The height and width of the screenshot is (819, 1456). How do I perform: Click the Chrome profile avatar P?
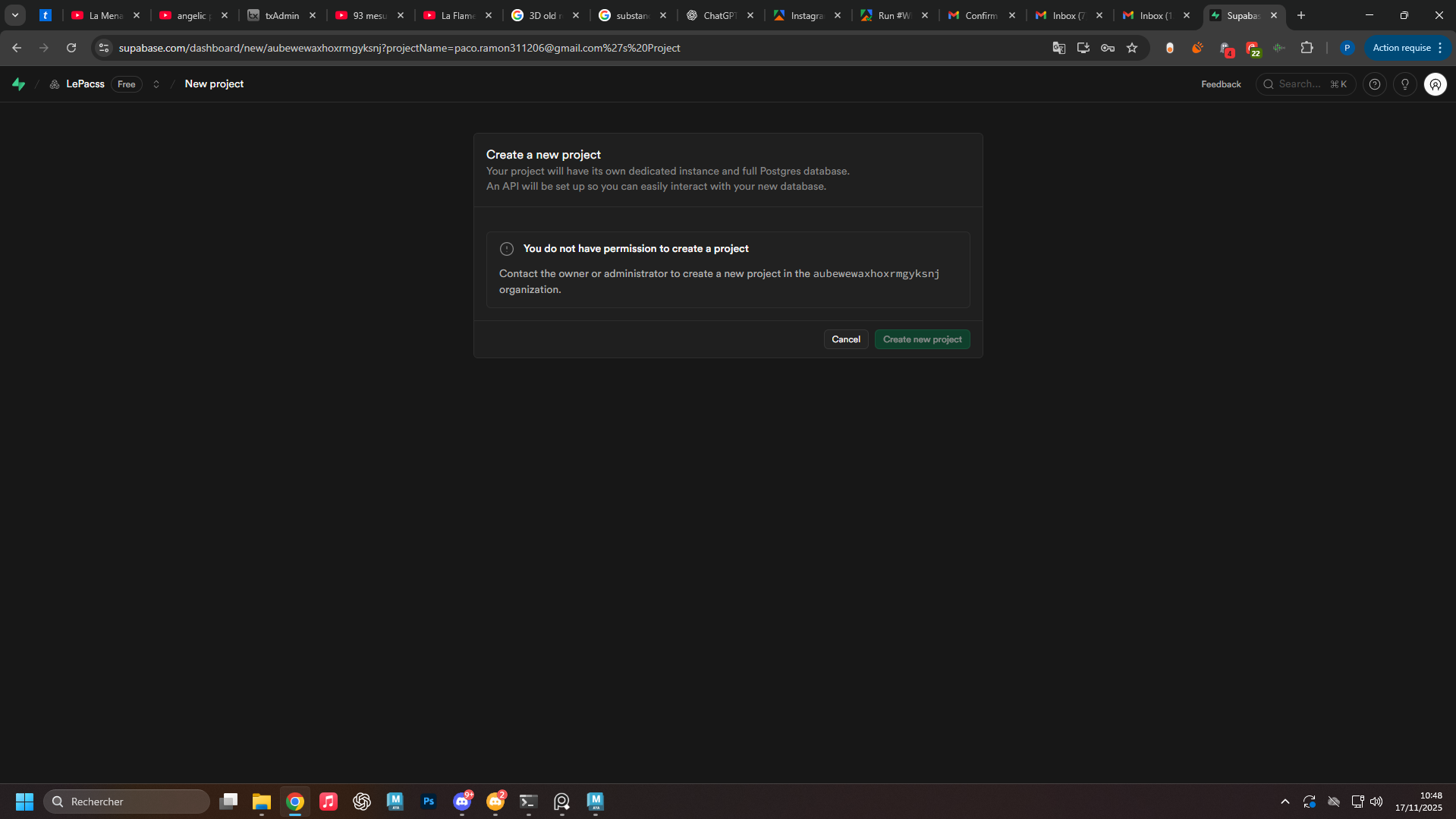[x=1348, y=48]
